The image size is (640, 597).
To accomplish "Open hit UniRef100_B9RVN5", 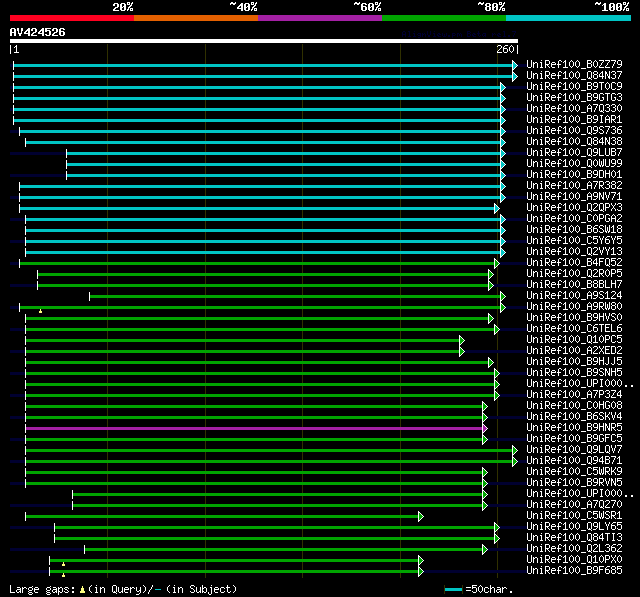I will (574, 483).
